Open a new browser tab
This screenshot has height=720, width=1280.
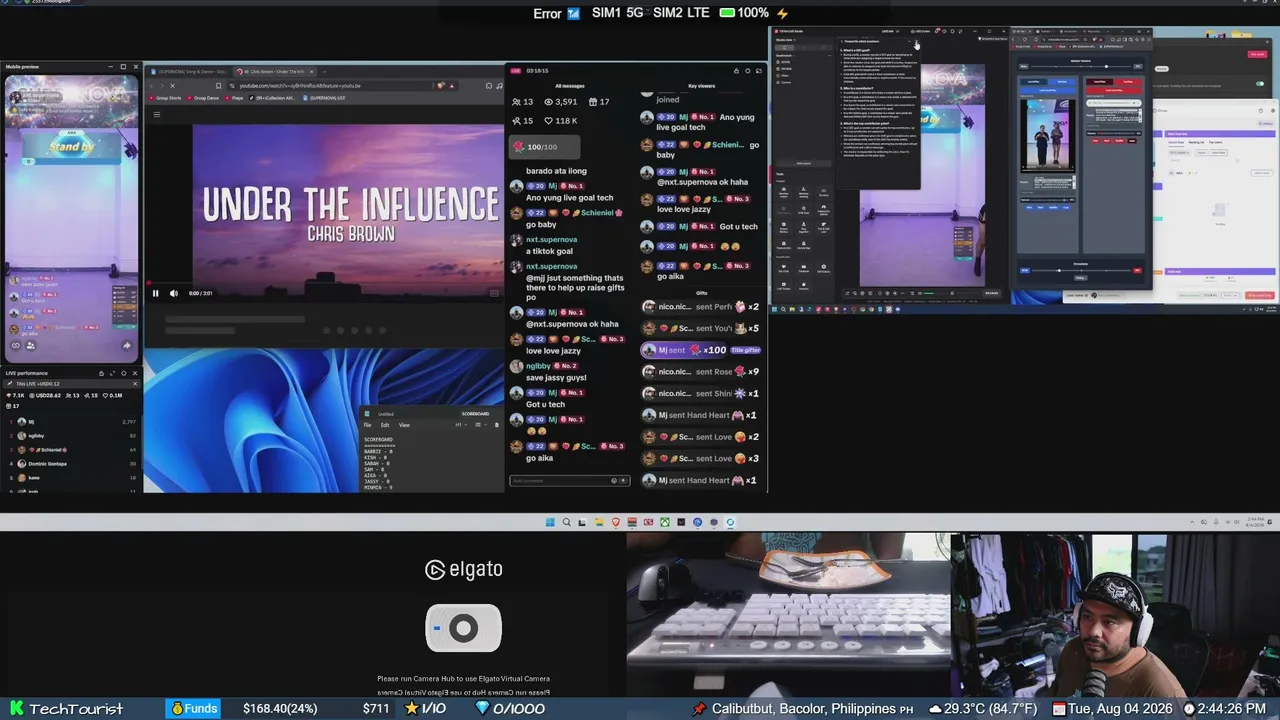tap(326, 72)
